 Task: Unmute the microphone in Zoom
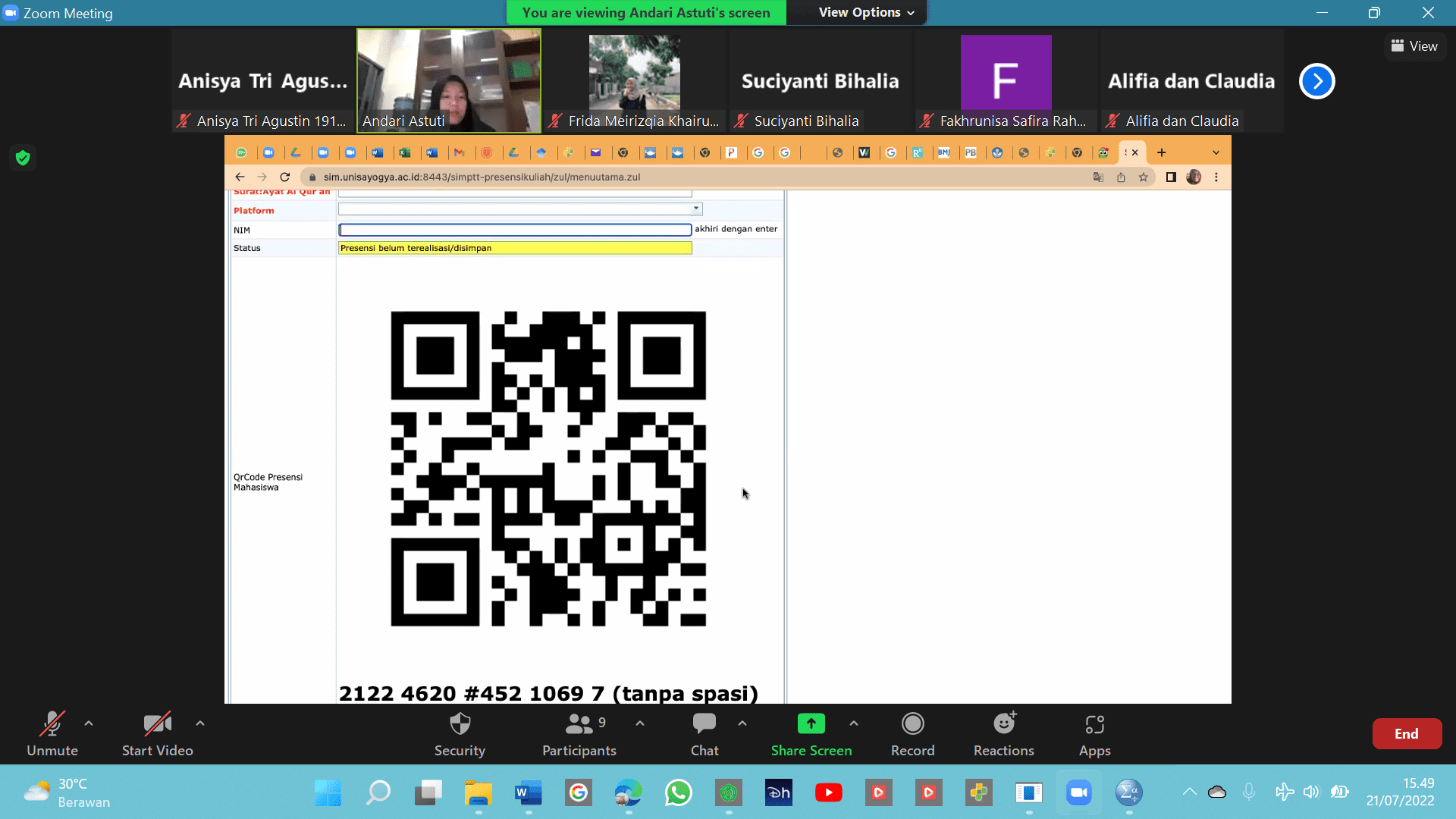click(52, 733)
